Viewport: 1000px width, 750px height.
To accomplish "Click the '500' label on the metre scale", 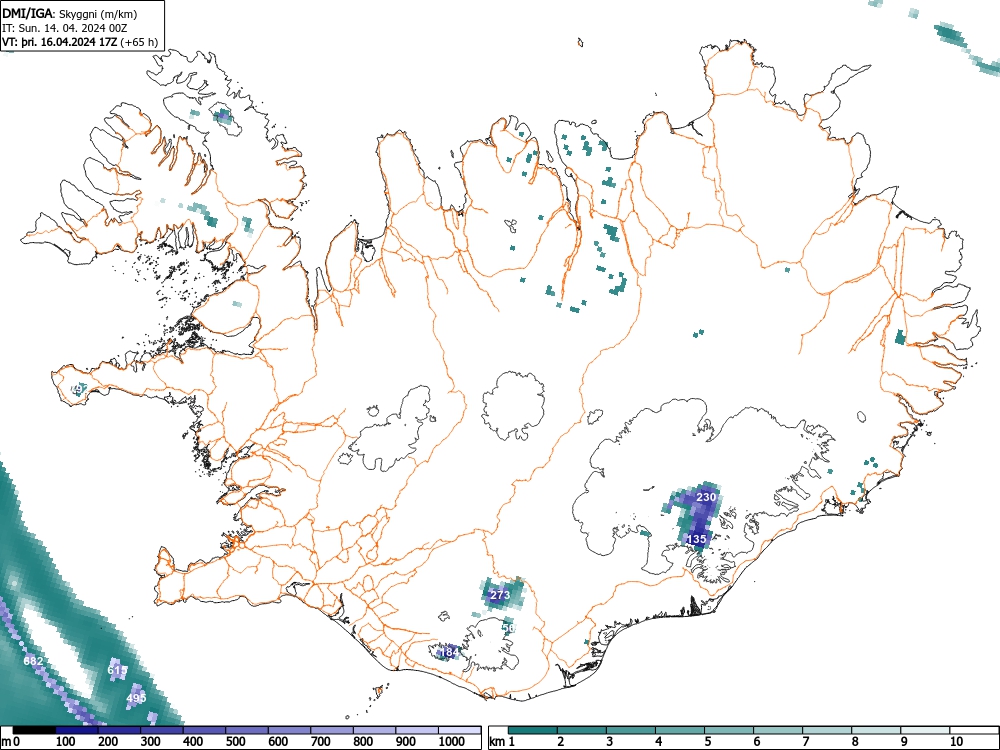I will click(235, 742).
